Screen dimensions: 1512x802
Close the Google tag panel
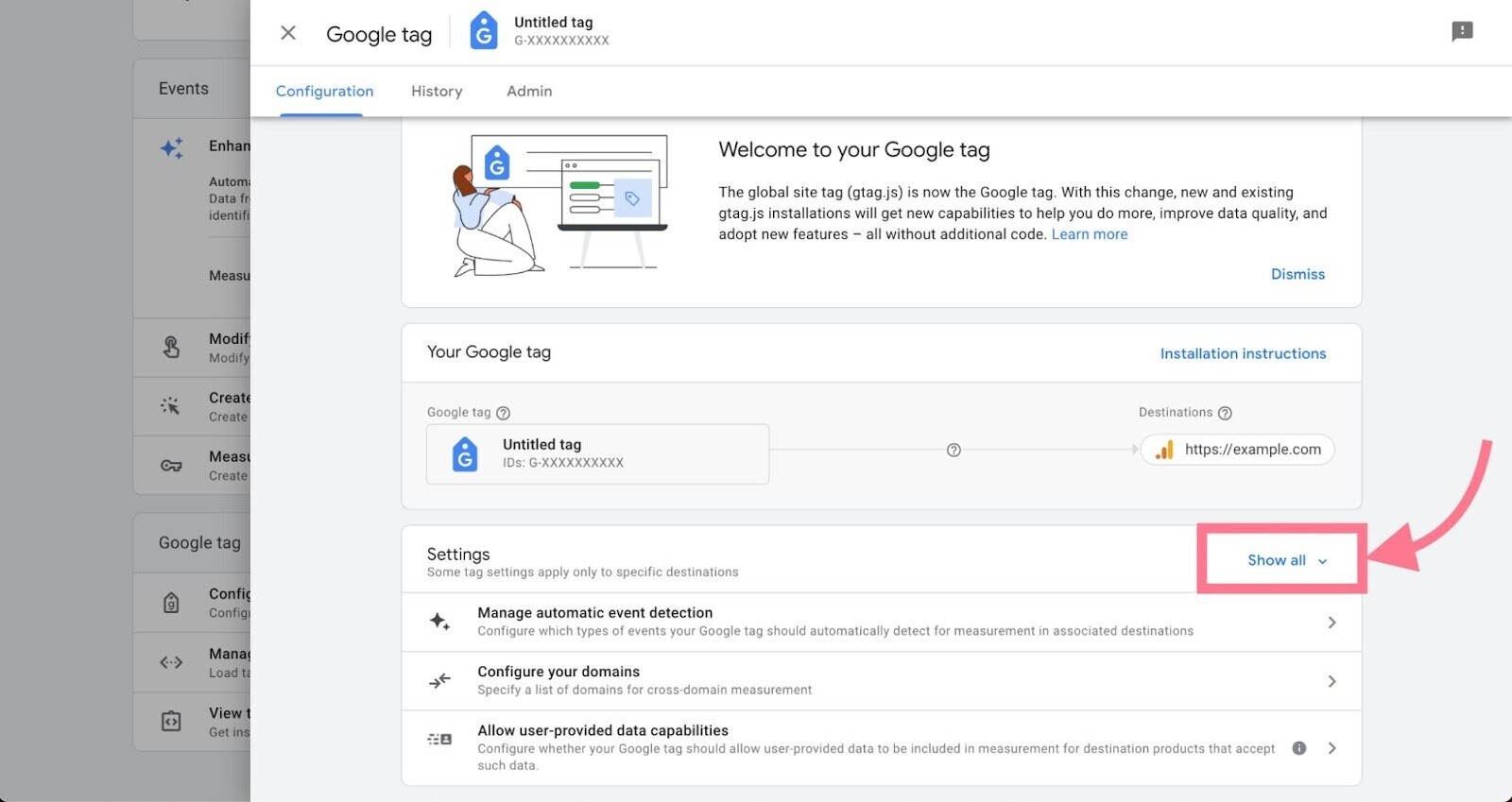288,33
